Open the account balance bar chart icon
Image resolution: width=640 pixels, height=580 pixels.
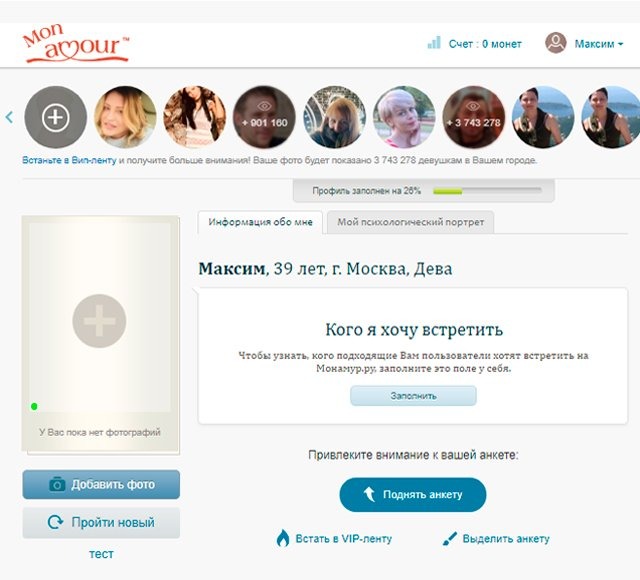(x=434, y=42)
